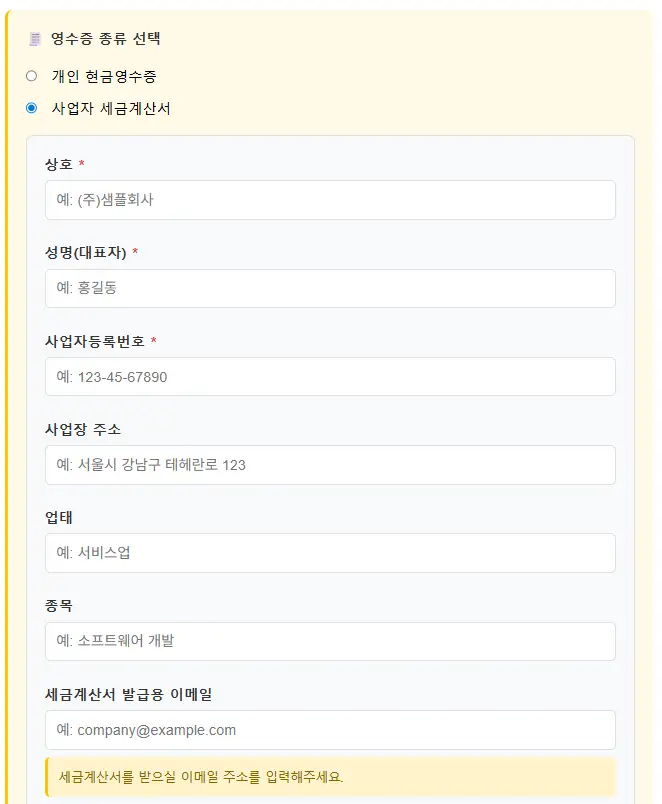Click the 사업자등록번호 input field
This screenshot has height=804, width=662.
pyautogui.click(x=330, y=376)
